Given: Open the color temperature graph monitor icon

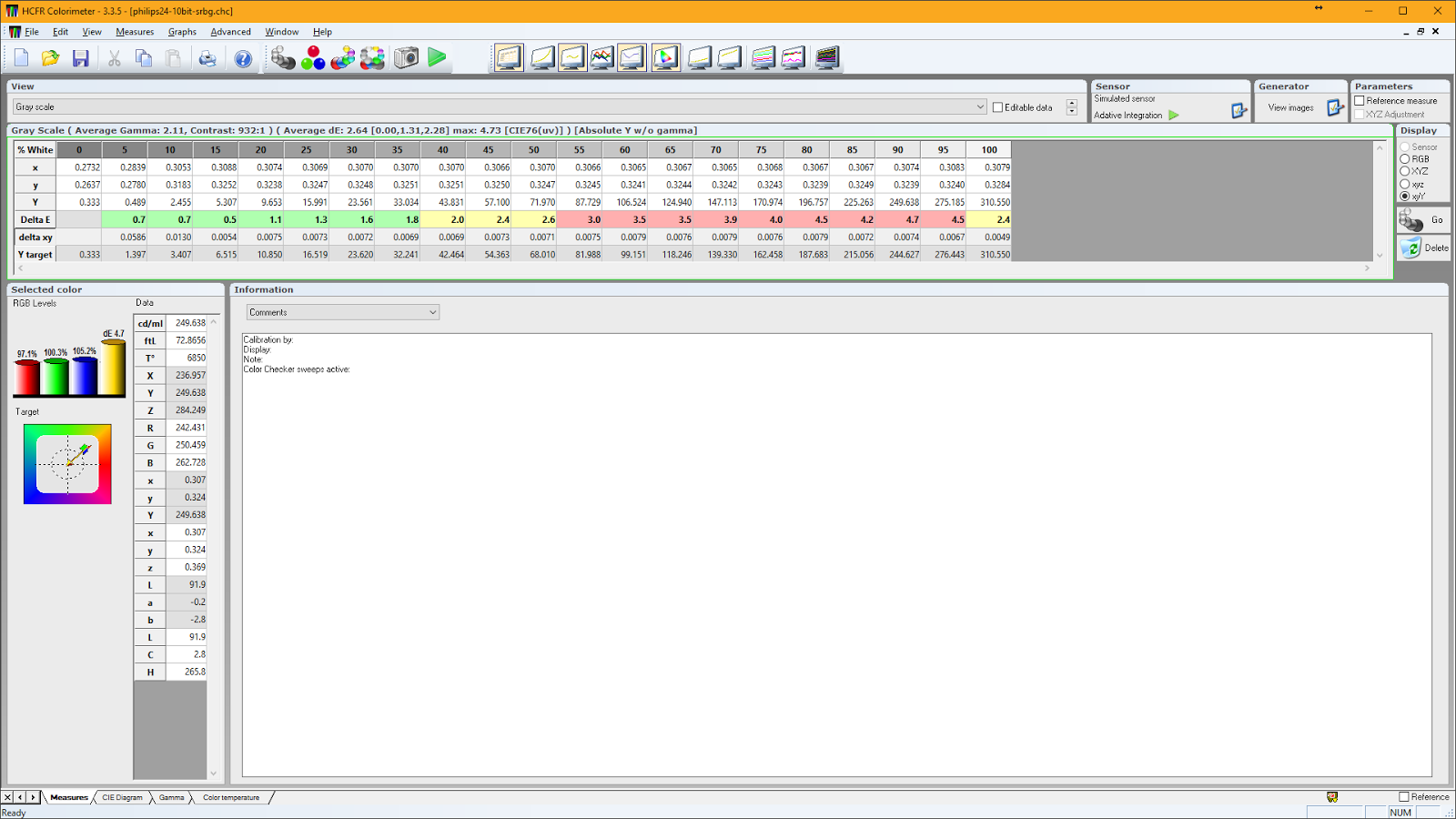Looking at the screenshot, I should click(x=632, y=58).
